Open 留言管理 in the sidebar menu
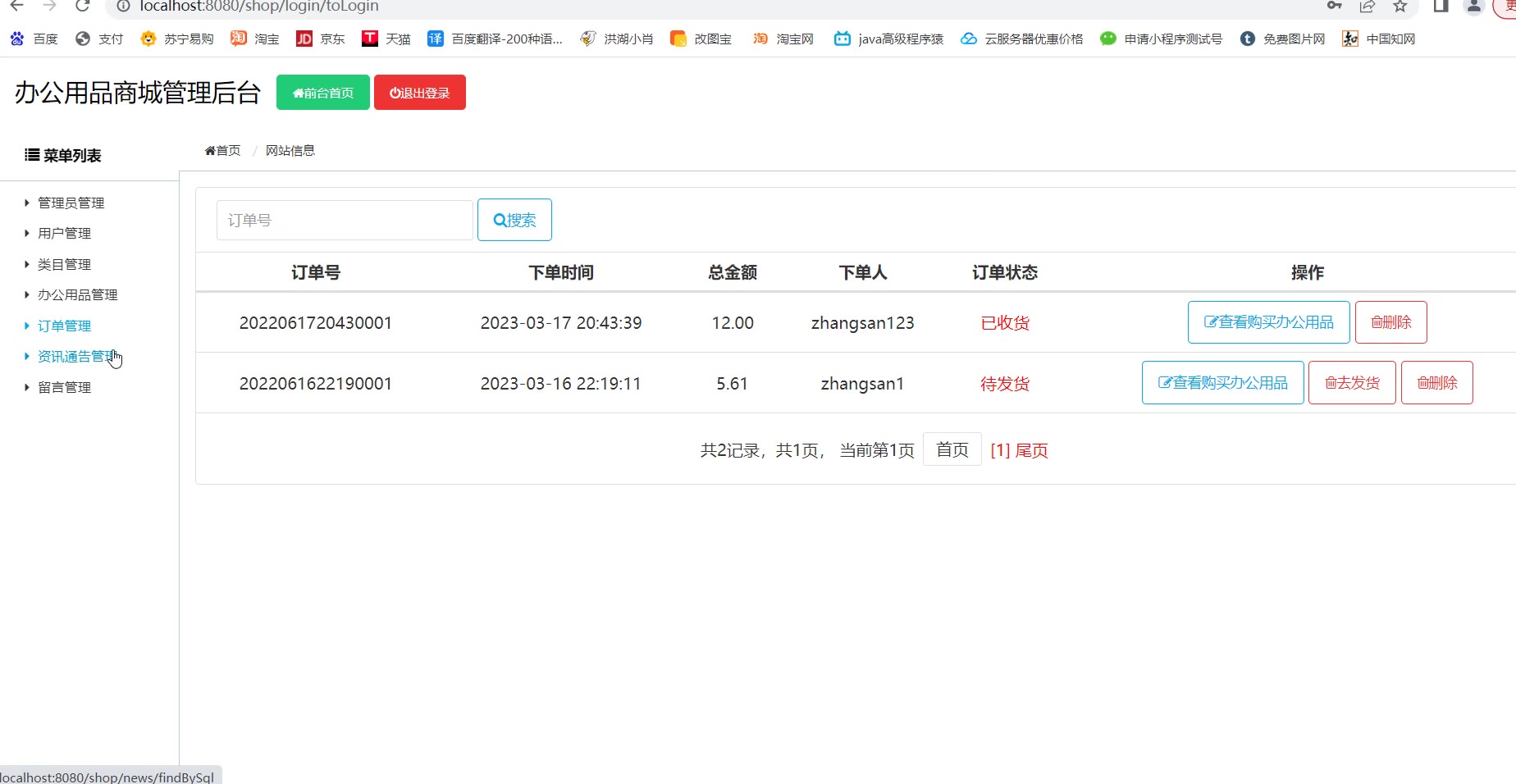This screenshot has height=784, width=1516. point(65,387)
